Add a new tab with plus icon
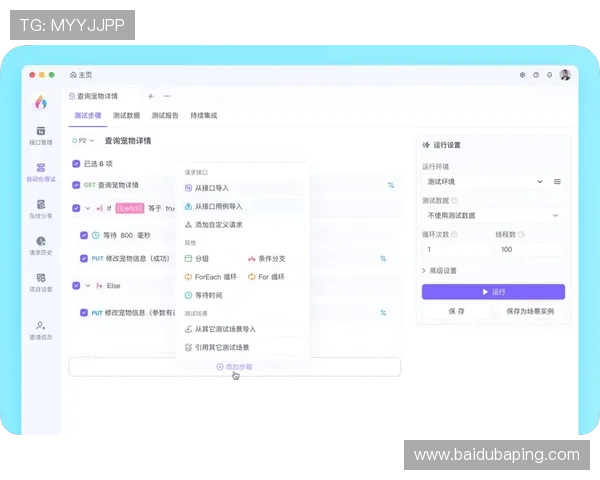This screenshot has width=600, height=480. [151, 96]
